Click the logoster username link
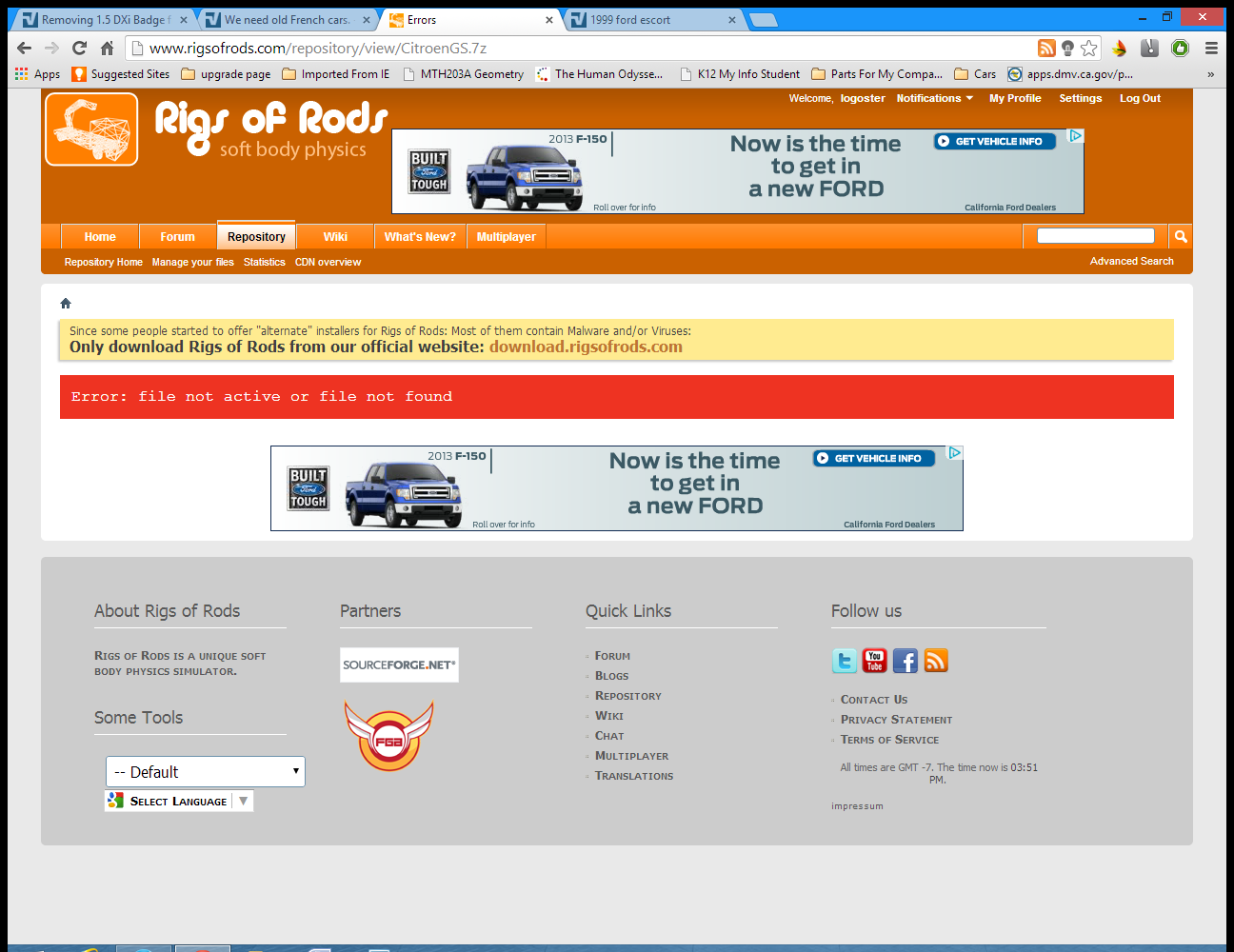Viewport: 1234px width, 952px height. pos(863,98)
